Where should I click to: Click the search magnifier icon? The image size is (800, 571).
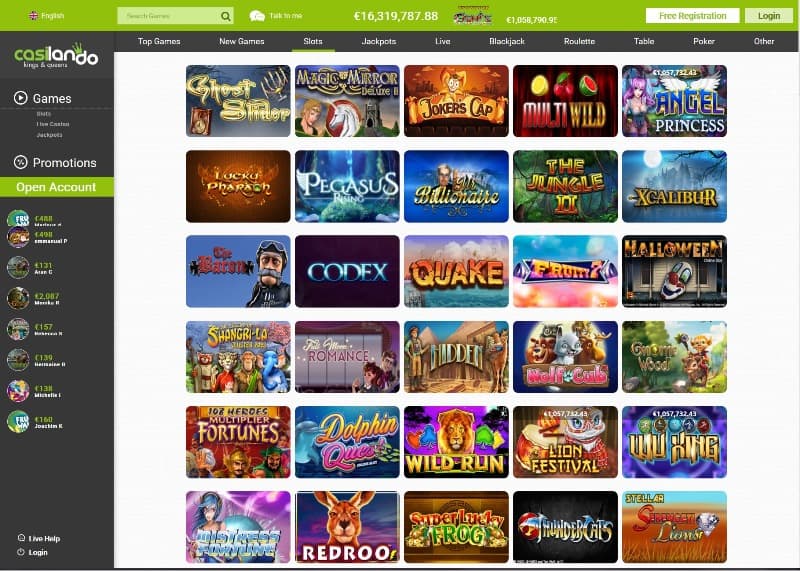pos(226,16)
